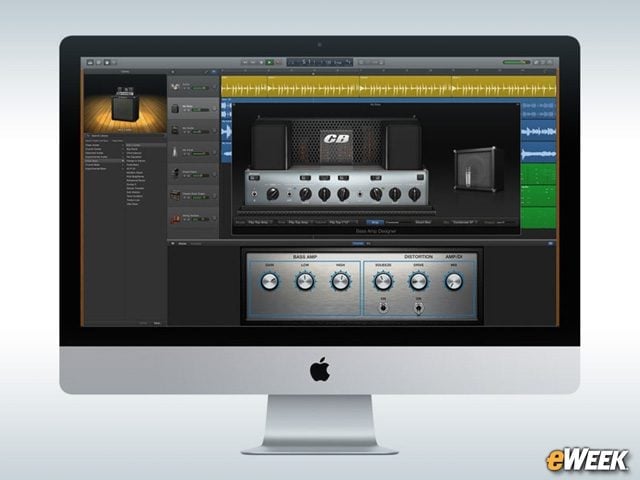
Task: Select the drum kit track icon
Action: pyautogui.click(x=175, y=87)
